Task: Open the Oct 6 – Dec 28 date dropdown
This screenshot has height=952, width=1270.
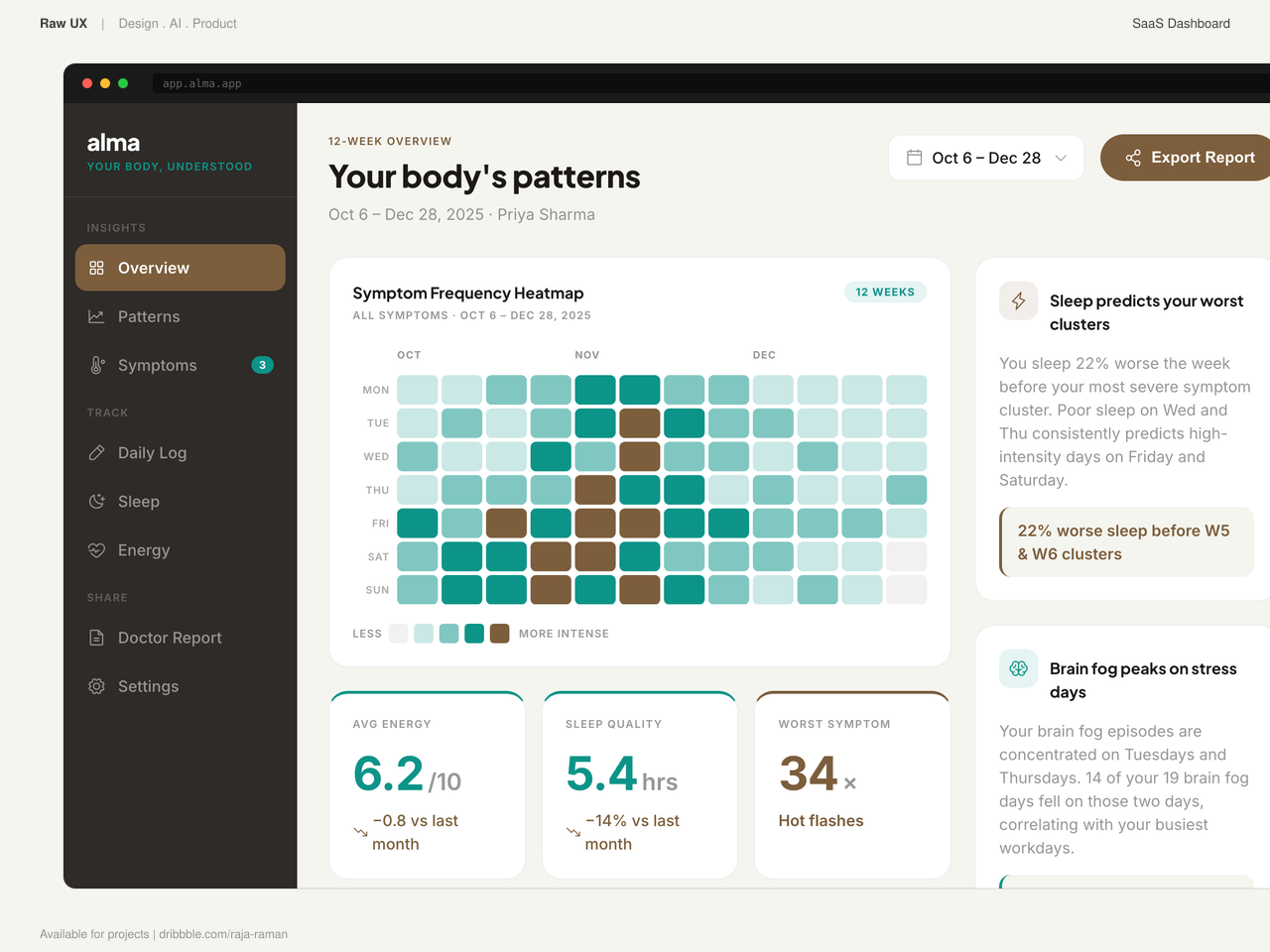Action: tap(986, 158)
